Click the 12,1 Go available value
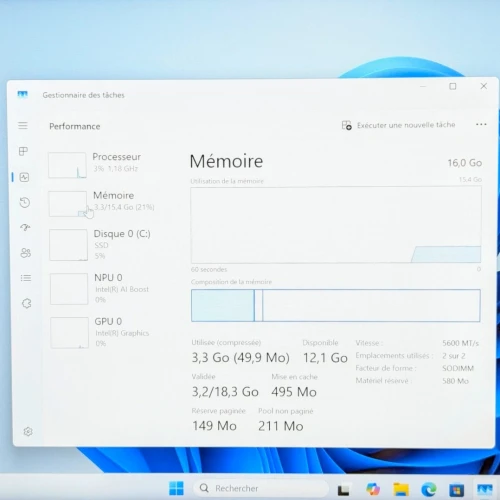This screenshot has width=500, height=500. click(x=325, y=358)
